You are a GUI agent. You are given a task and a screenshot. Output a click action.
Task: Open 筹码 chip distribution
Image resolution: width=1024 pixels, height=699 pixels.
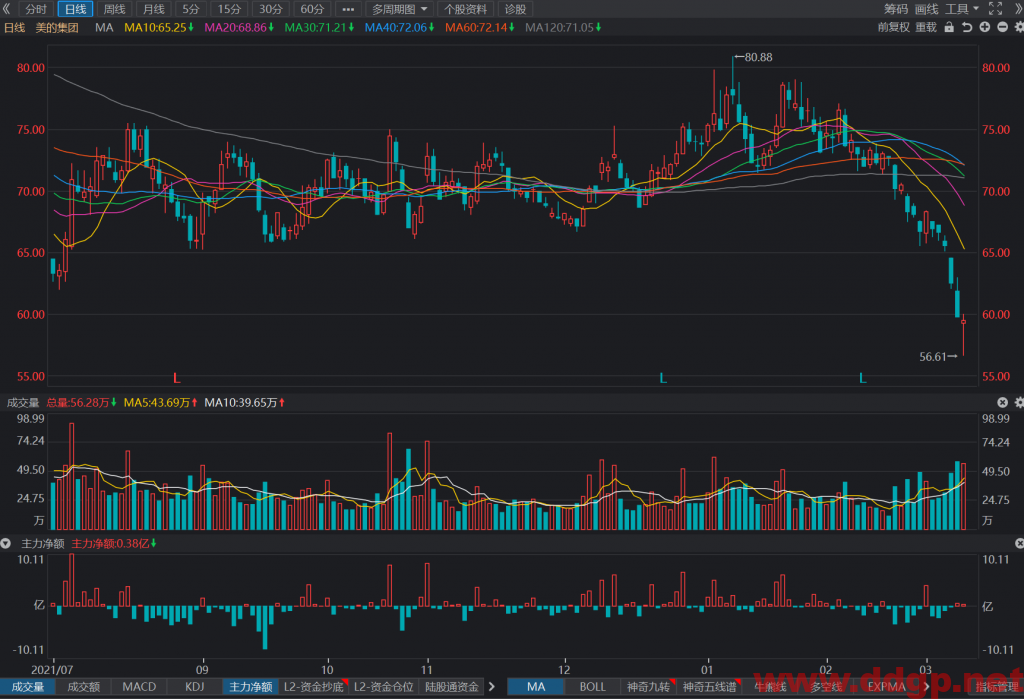point(896,9)
